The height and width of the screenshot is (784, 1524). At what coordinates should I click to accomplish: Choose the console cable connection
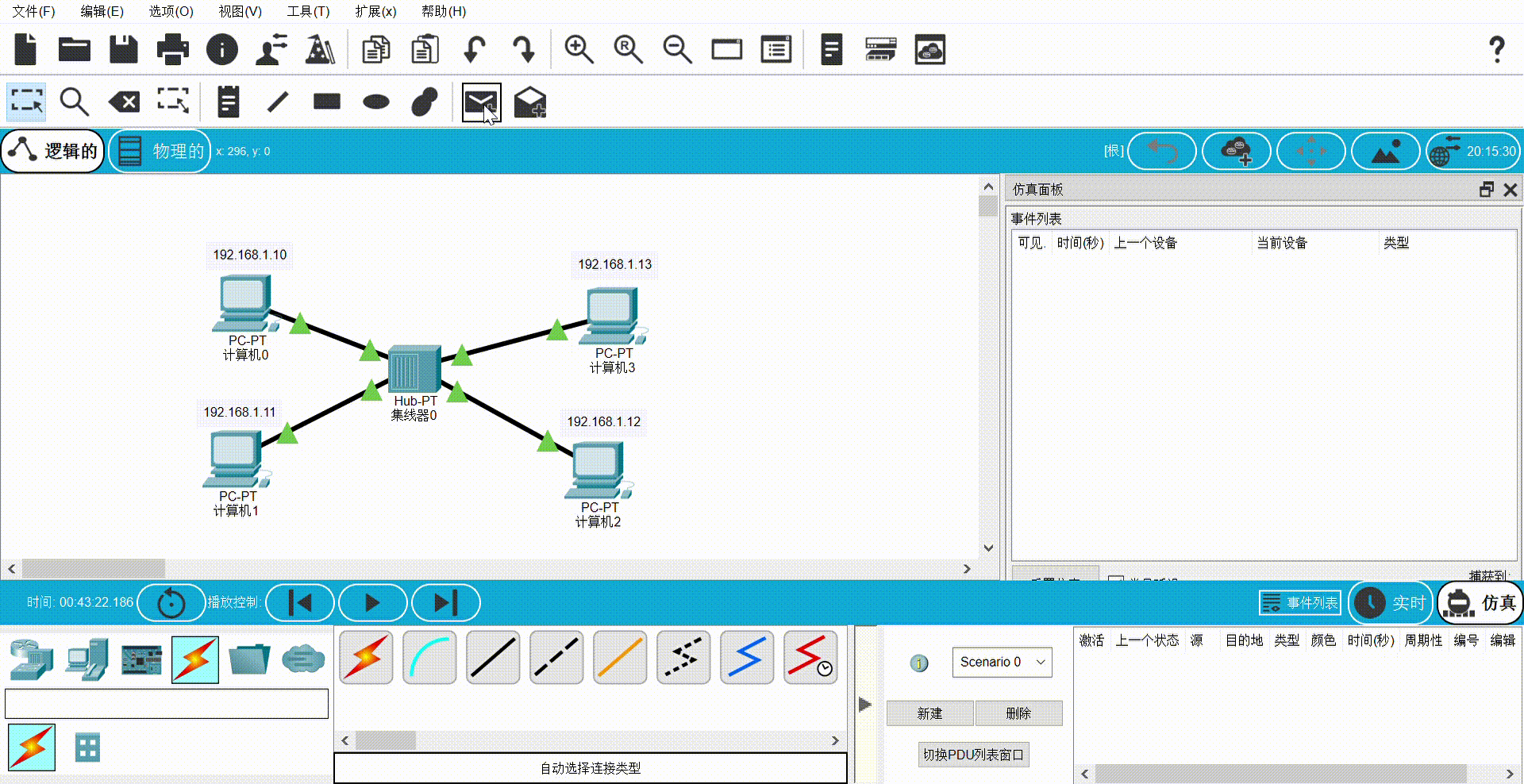(x=429, y=658)
